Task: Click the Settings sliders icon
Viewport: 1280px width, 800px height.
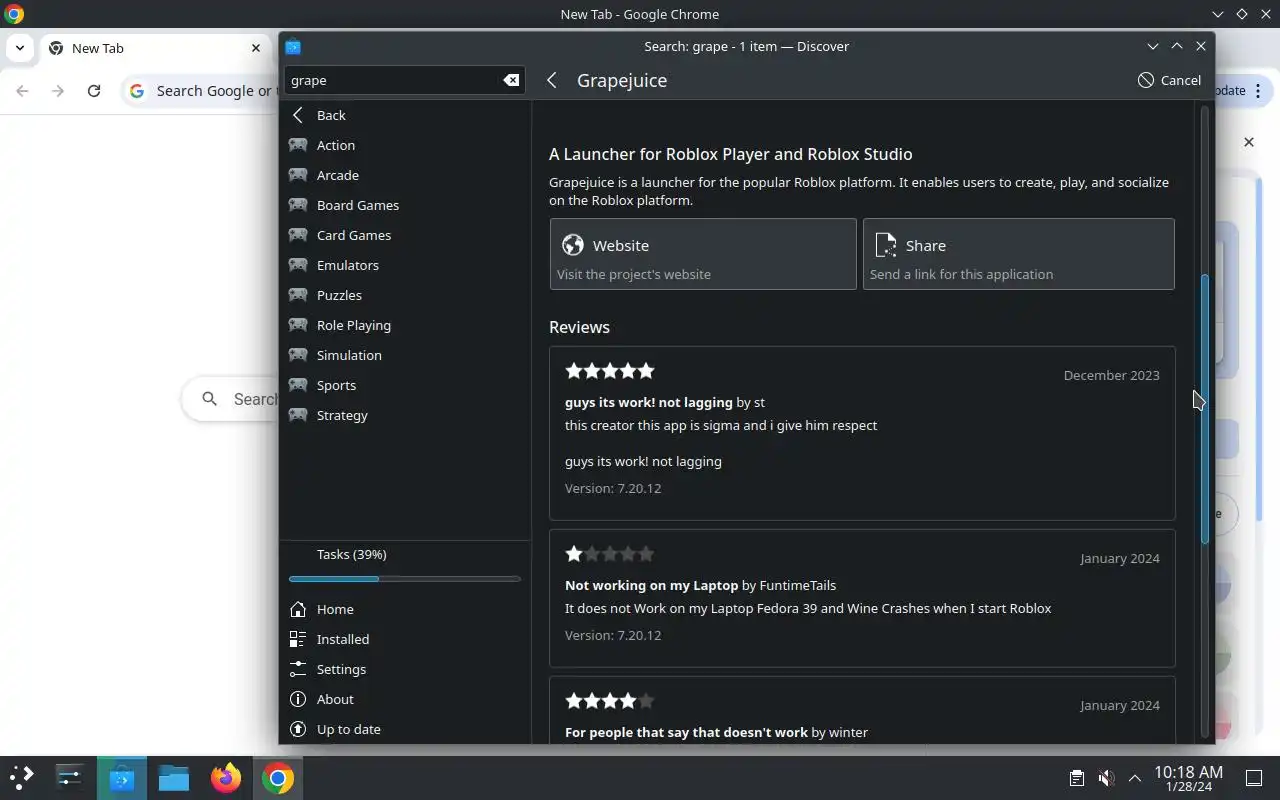Action: [x=297, y=669]
